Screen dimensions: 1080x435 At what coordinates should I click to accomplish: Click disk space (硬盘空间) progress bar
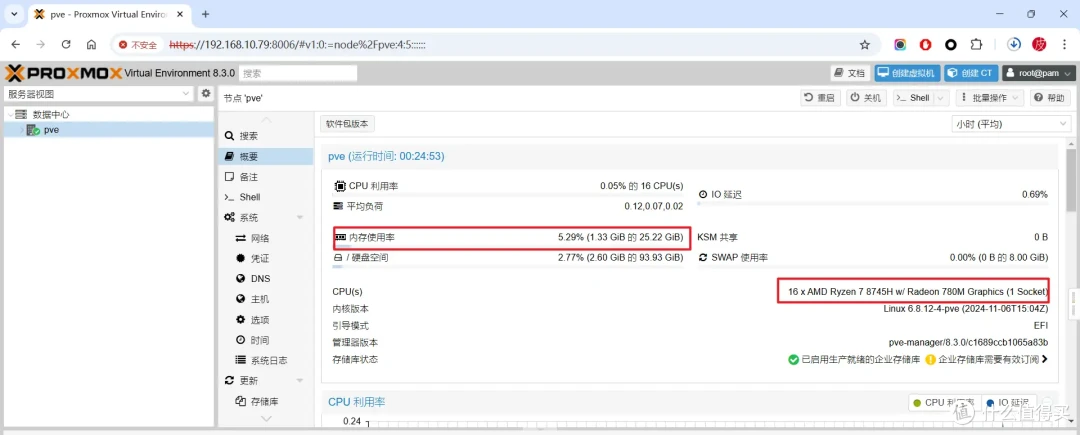[508, 267]
